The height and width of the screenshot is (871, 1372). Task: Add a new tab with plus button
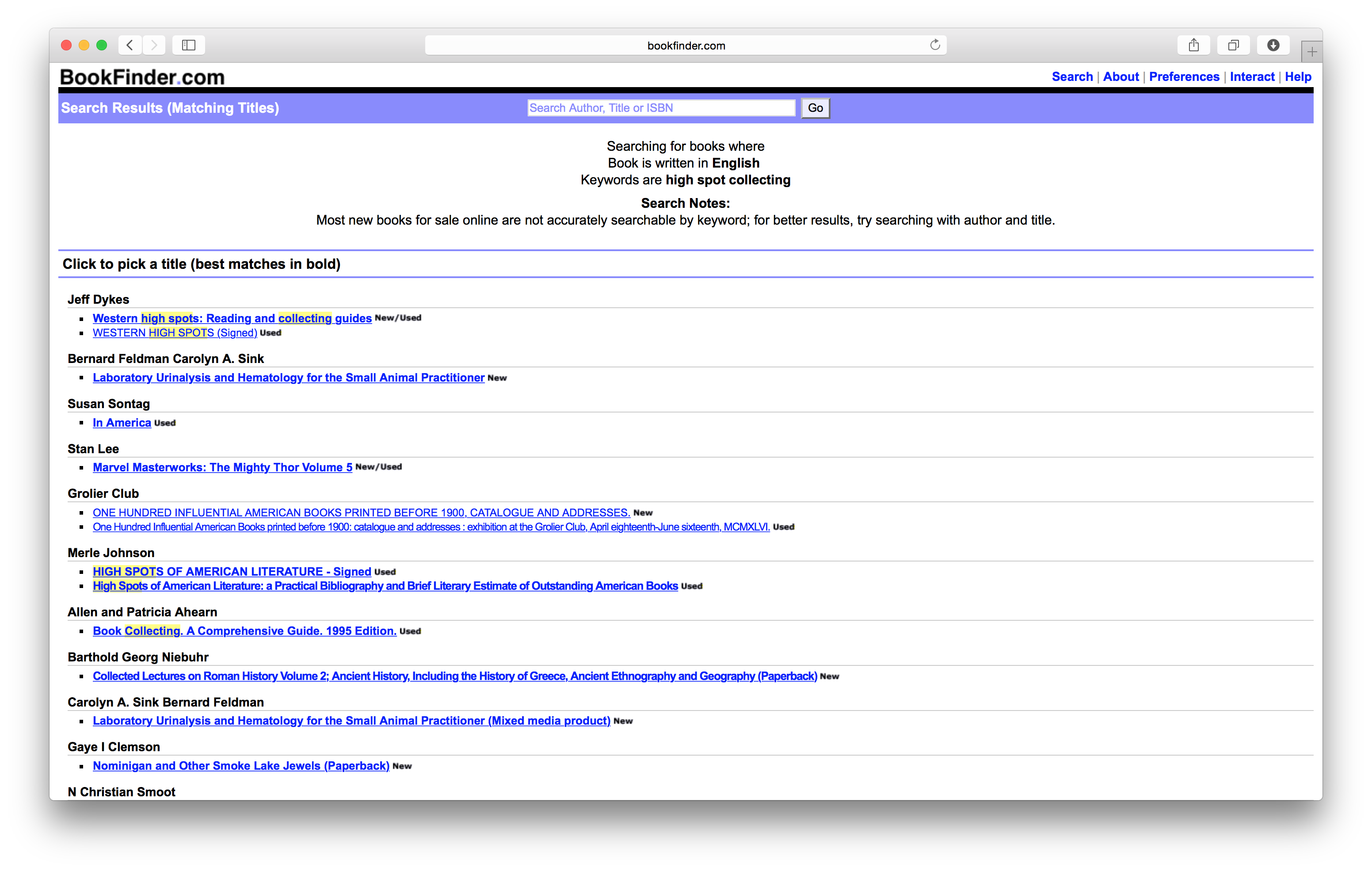click(1311, 53)
